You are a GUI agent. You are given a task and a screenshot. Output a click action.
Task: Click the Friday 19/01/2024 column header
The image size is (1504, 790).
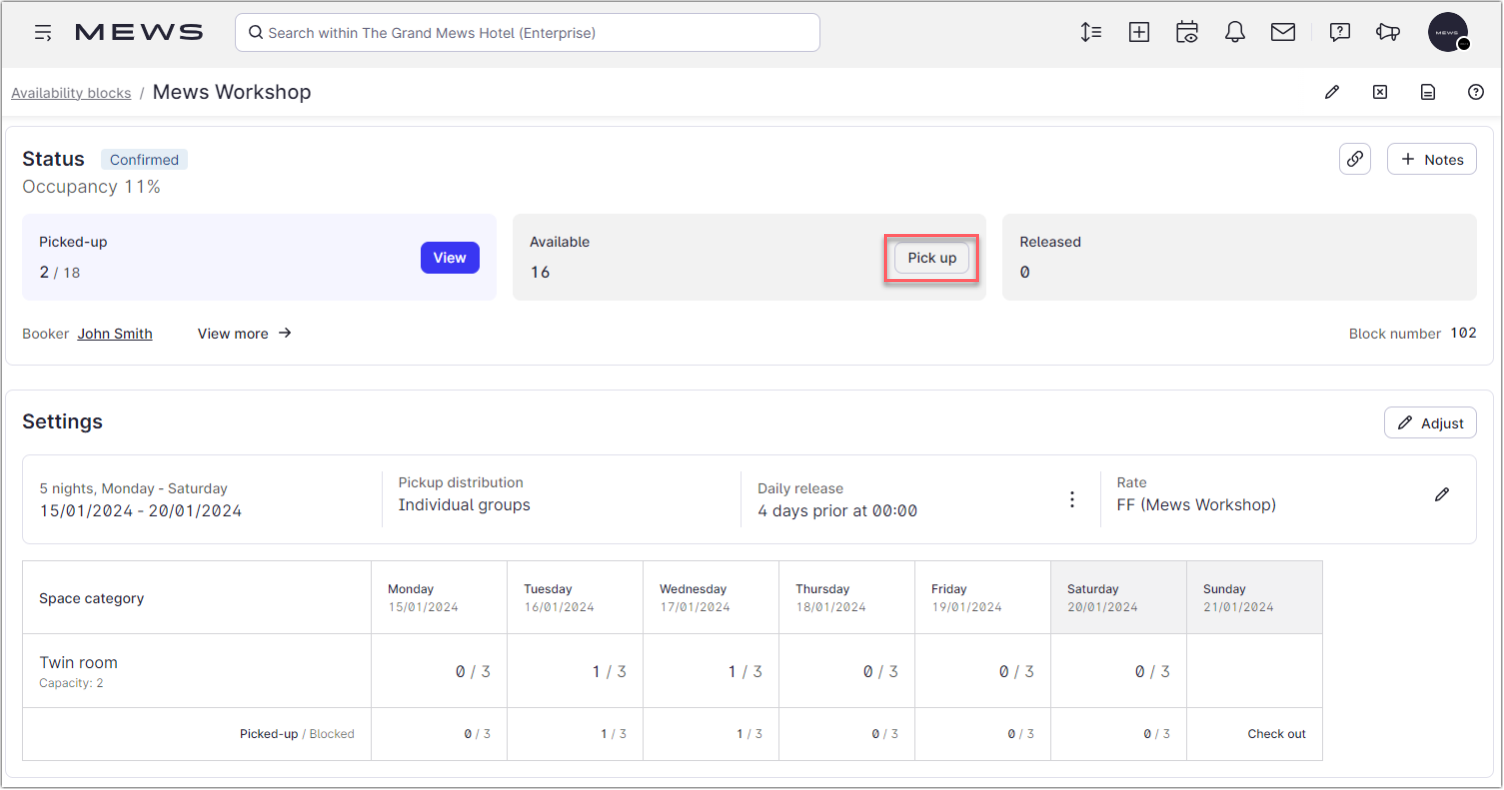tap(982, 597)
